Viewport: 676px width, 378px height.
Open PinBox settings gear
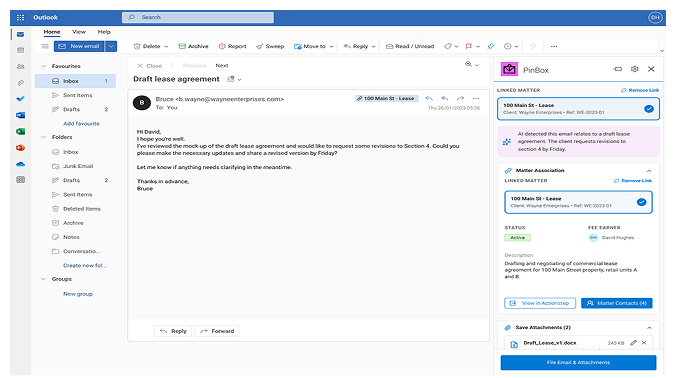[635, 69]
